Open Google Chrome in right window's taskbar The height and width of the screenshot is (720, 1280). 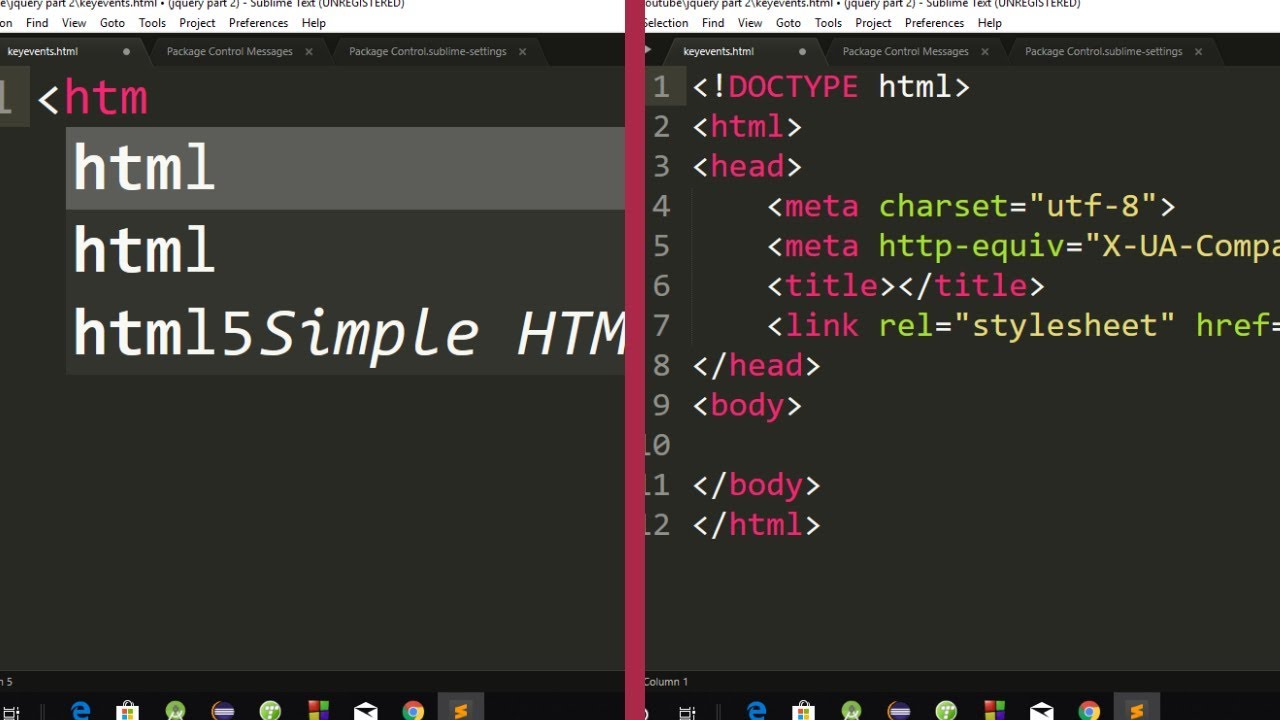point(1089,711)
